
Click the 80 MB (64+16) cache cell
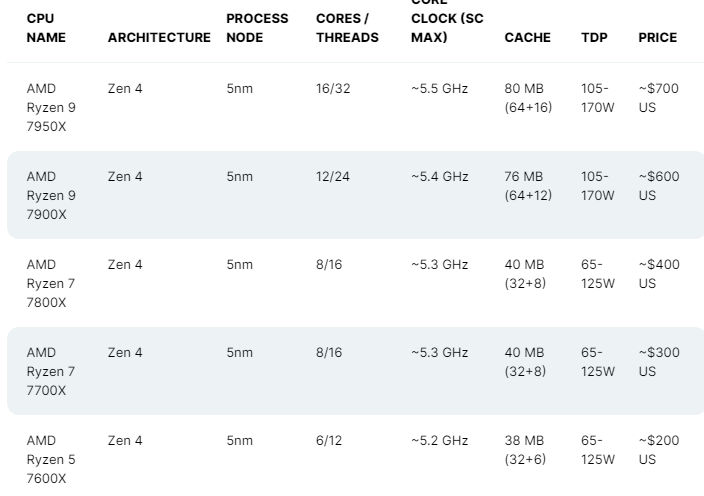click(x=528, y=98)
